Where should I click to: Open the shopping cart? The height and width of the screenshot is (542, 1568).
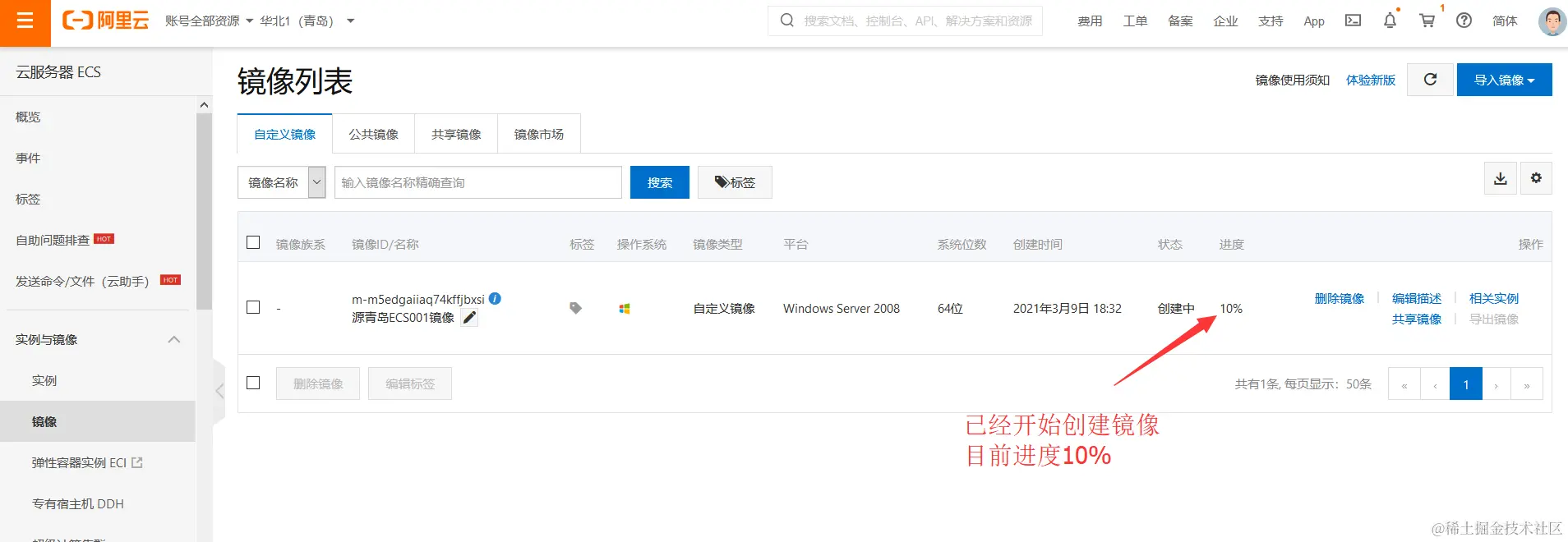click(x=1427, y=21)
